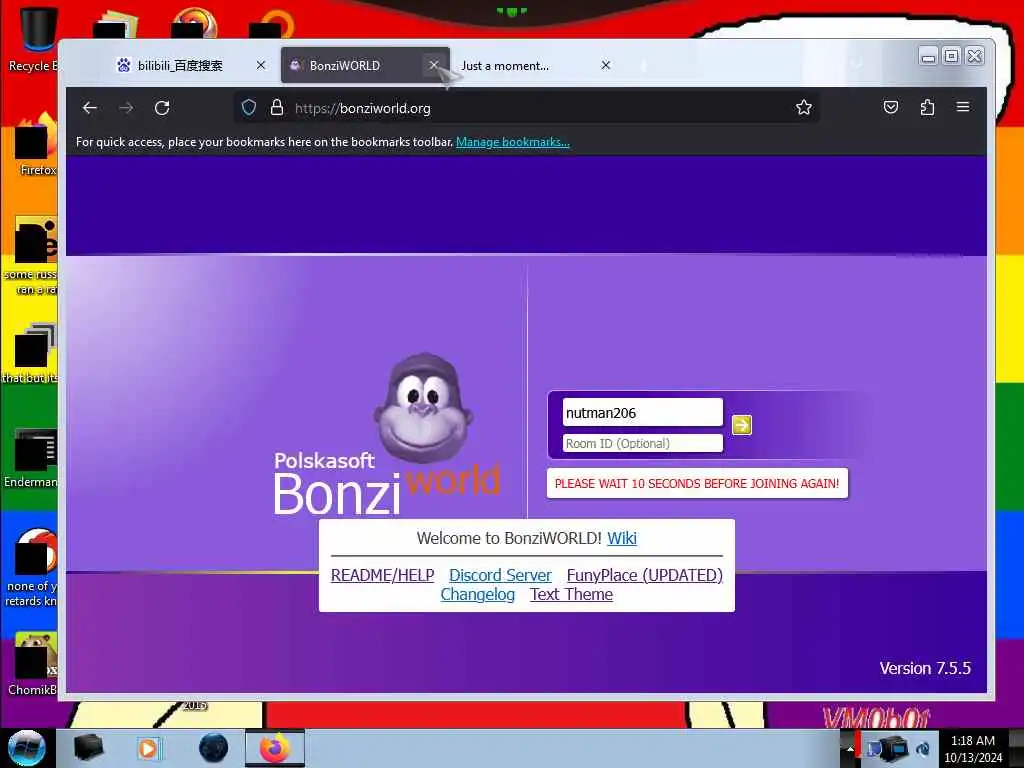
Task: Open FunyPlace (UPDATED) link
Action: [645, 575]
